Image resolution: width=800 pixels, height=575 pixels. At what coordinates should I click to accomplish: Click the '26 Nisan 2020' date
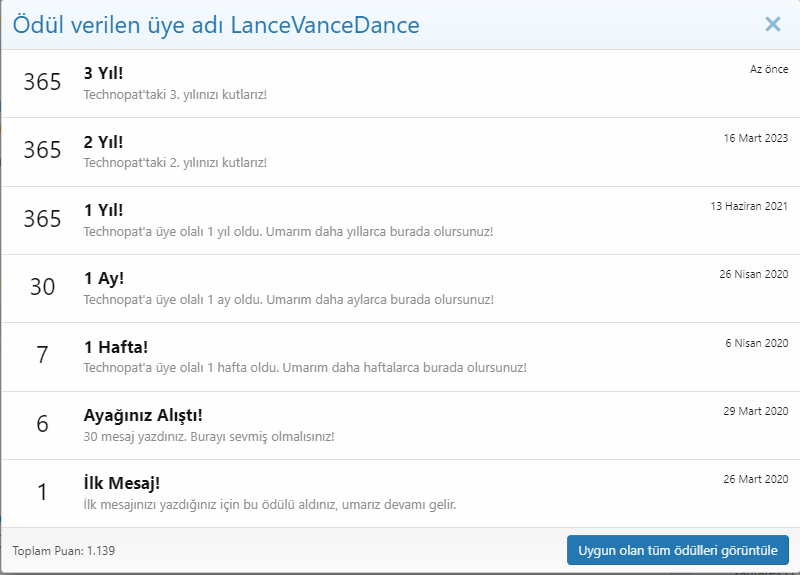[x=753, y=274]
